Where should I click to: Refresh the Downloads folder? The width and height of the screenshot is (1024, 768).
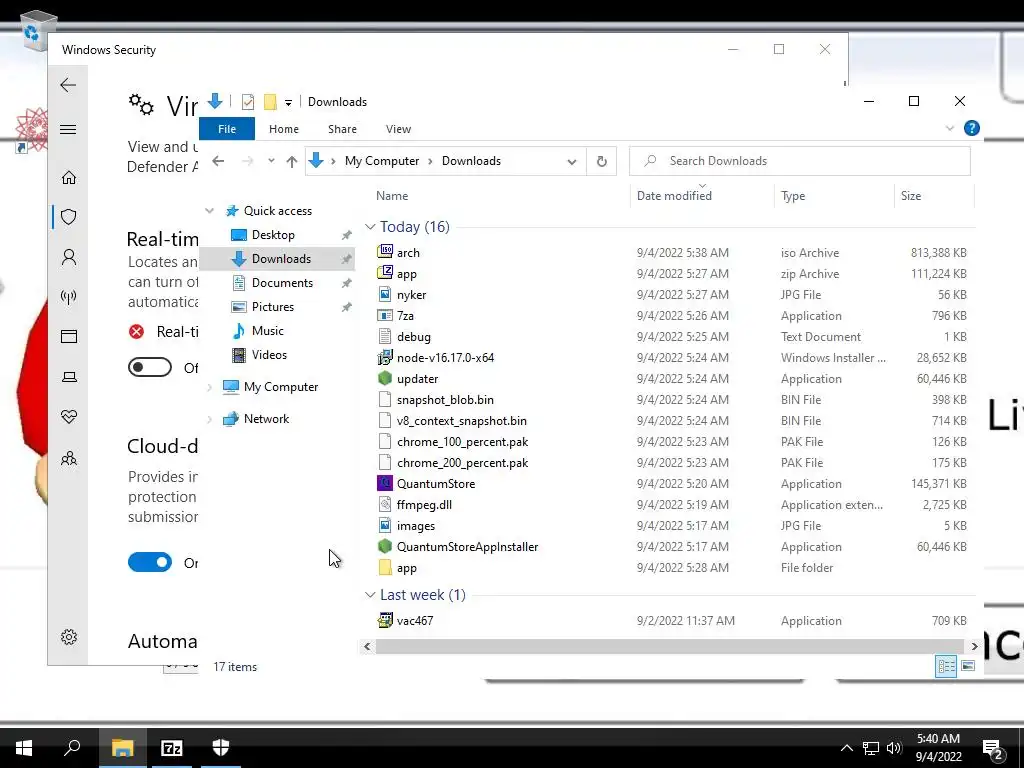[601, 161]
